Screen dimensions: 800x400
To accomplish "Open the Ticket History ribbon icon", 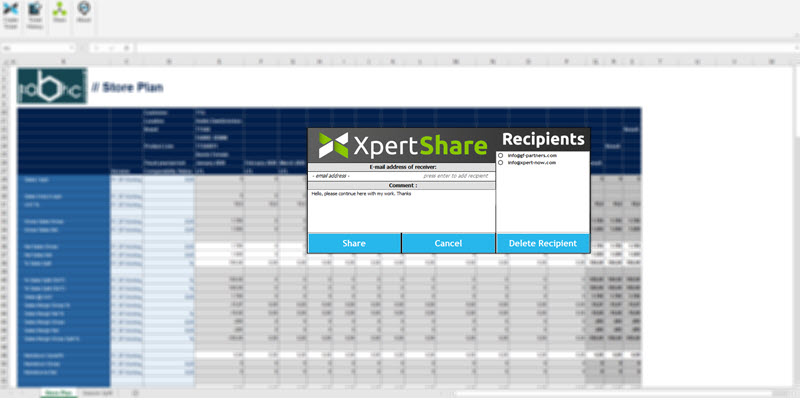I will pos(35,14).
